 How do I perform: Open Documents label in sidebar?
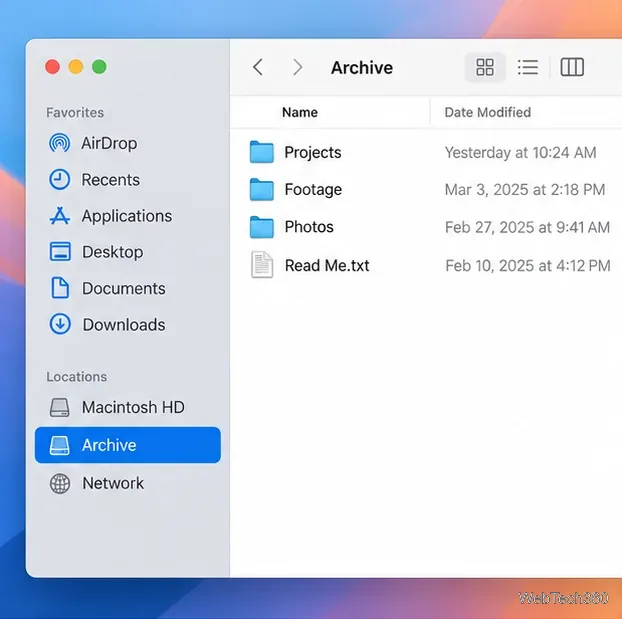click(x=123, y=288)
